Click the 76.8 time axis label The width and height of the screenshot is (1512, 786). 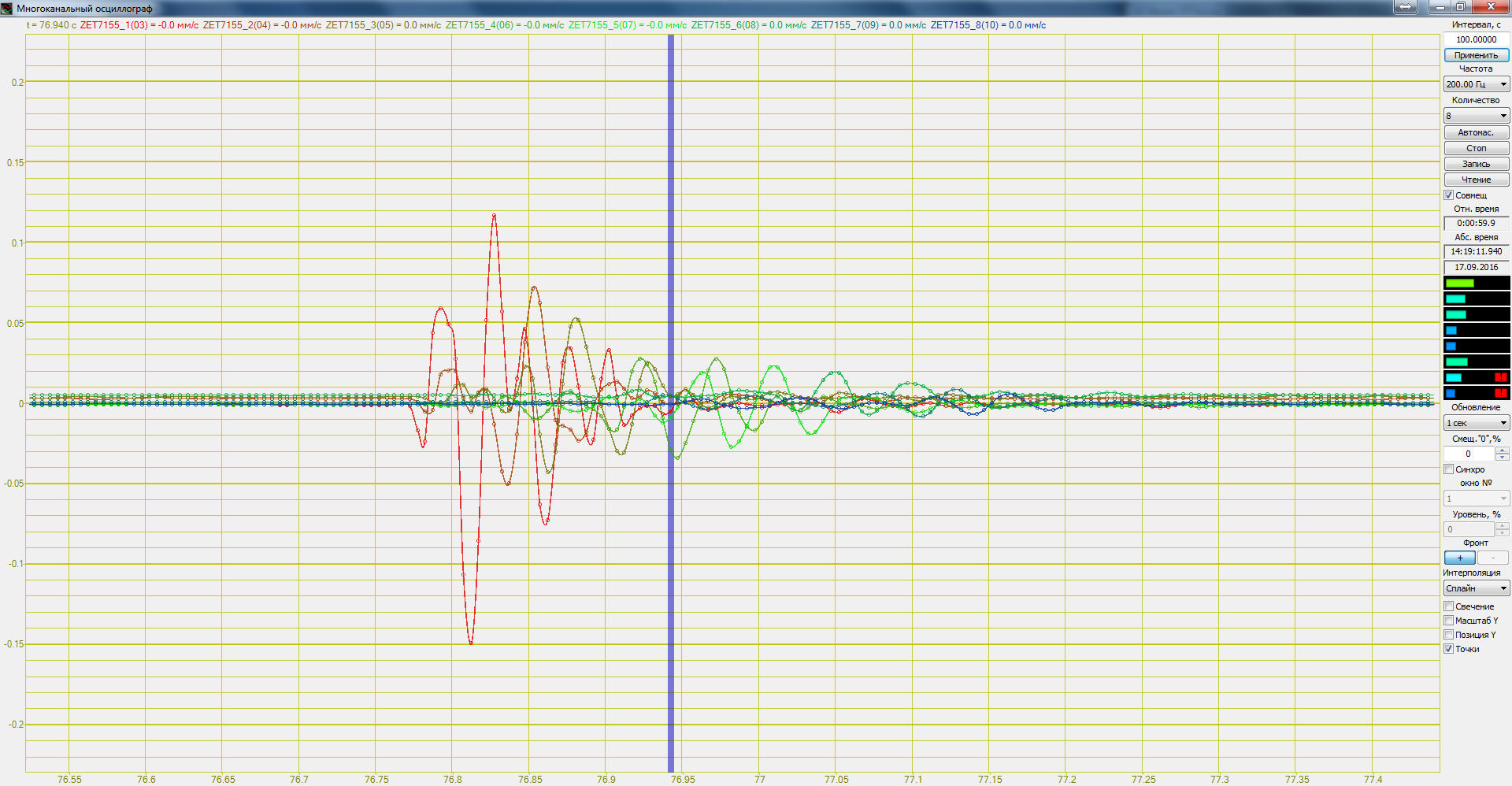tap(453, 780)
